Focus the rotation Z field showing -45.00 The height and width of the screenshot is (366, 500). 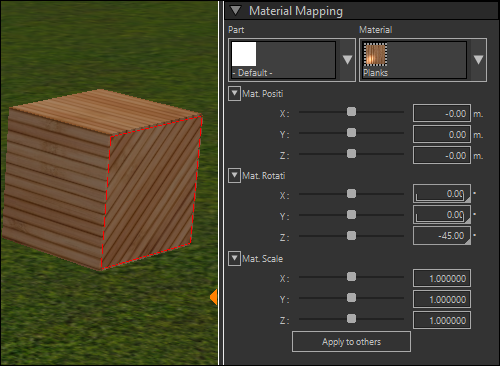tap(442, 236)
